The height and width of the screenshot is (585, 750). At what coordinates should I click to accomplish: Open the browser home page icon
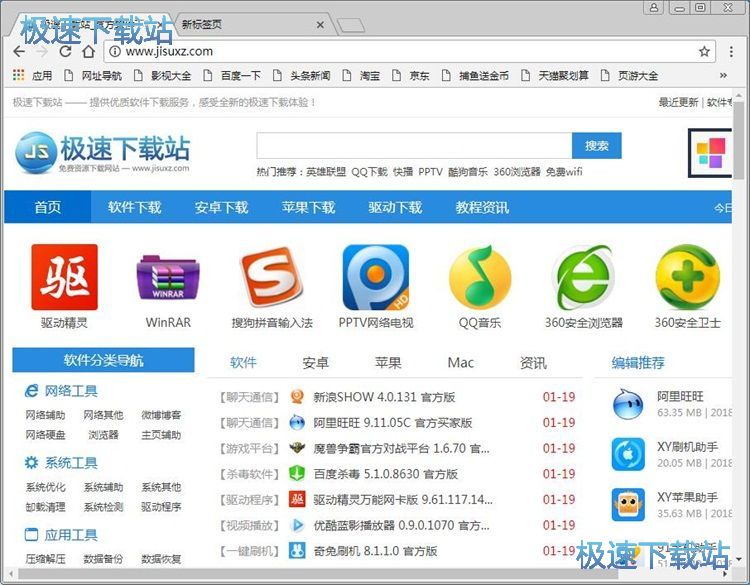88,51
